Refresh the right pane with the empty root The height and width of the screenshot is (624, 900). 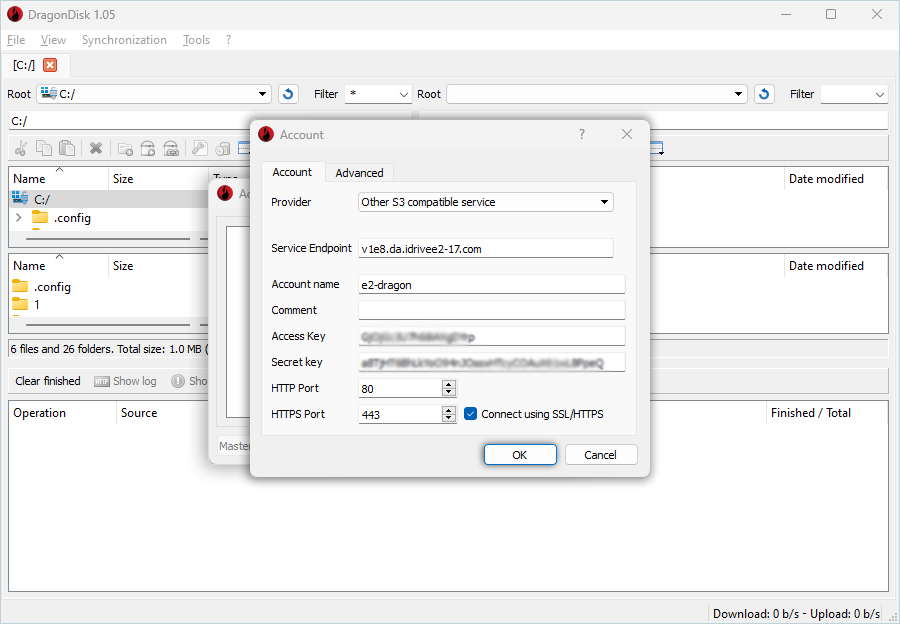tap(764, 94)
